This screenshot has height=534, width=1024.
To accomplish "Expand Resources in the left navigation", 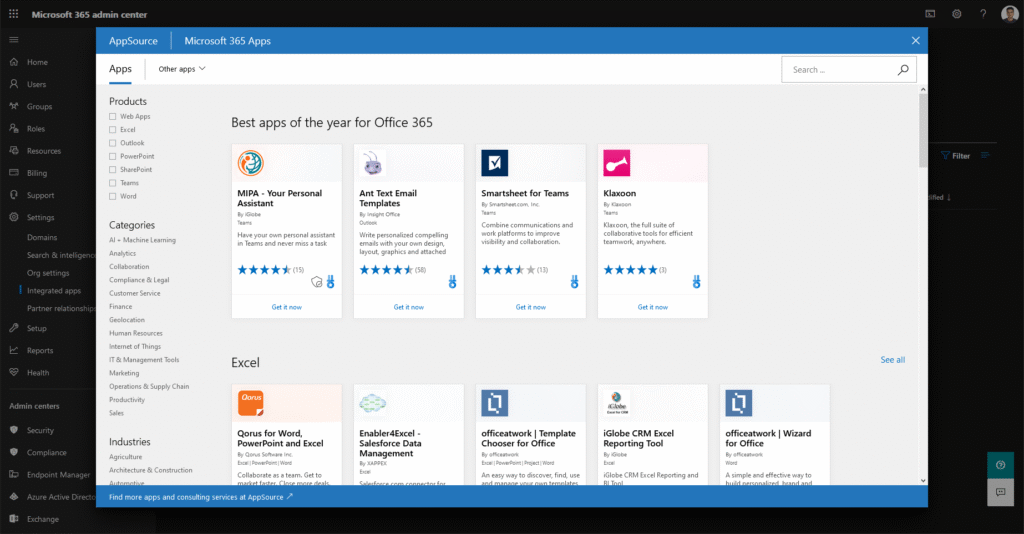I will point(44,151).
